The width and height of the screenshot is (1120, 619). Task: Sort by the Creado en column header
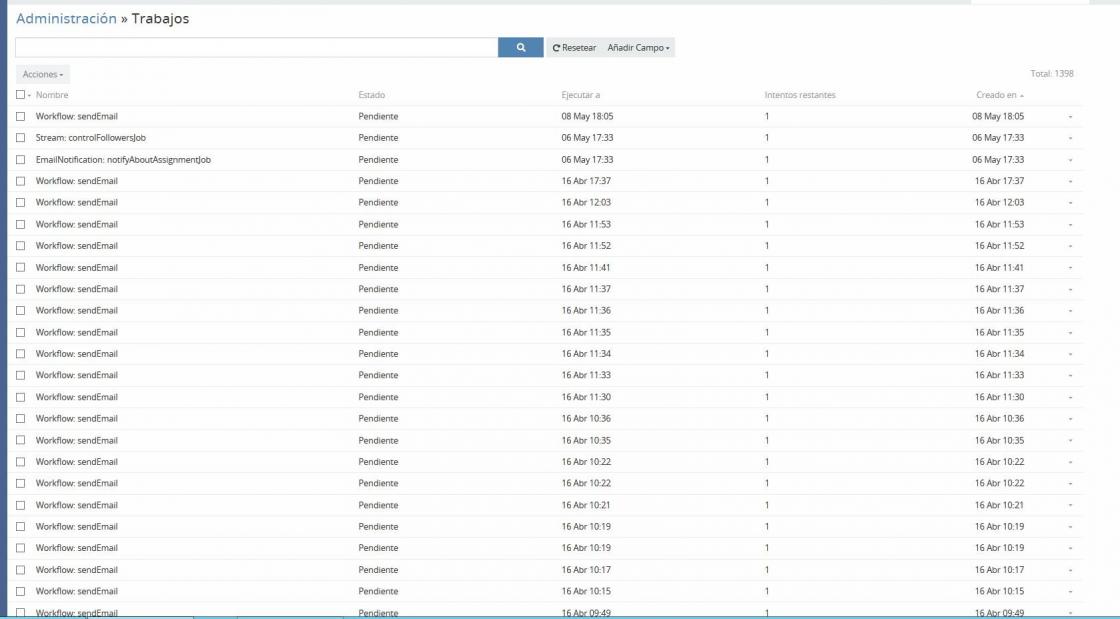(996, 95)
